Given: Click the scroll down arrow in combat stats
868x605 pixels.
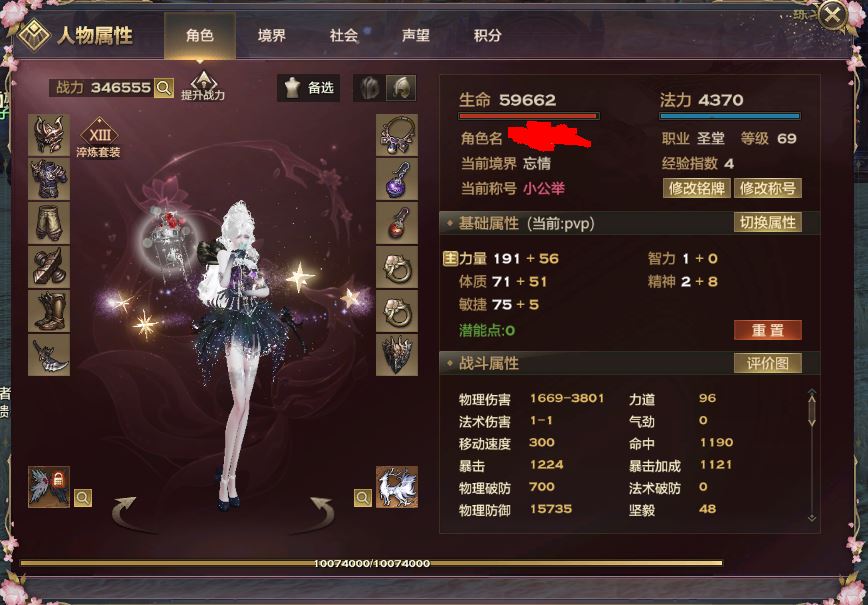Looking at the screenshot, I should (x=812, y=518).
